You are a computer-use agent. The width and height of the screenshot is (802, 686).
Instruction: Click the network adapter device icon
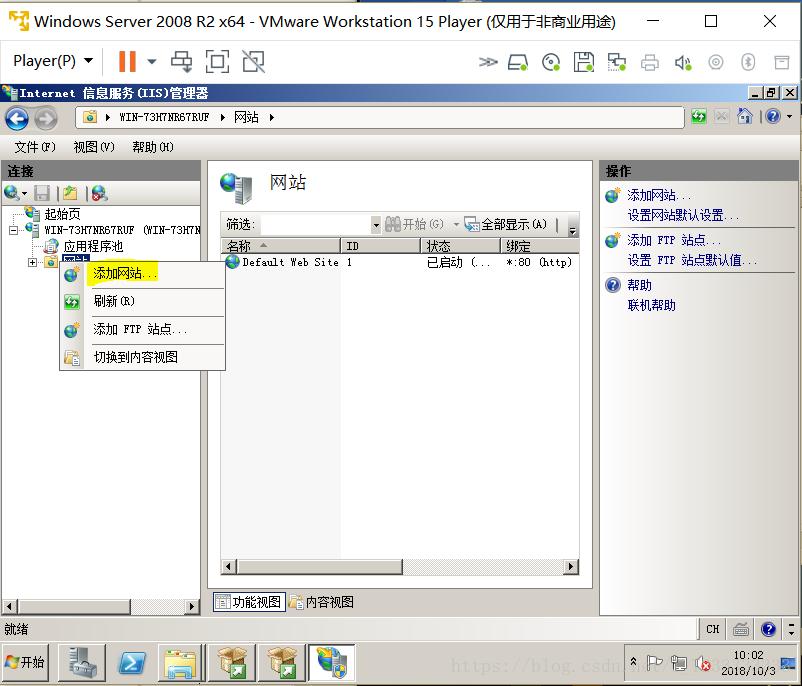click(x=616, y=62)
